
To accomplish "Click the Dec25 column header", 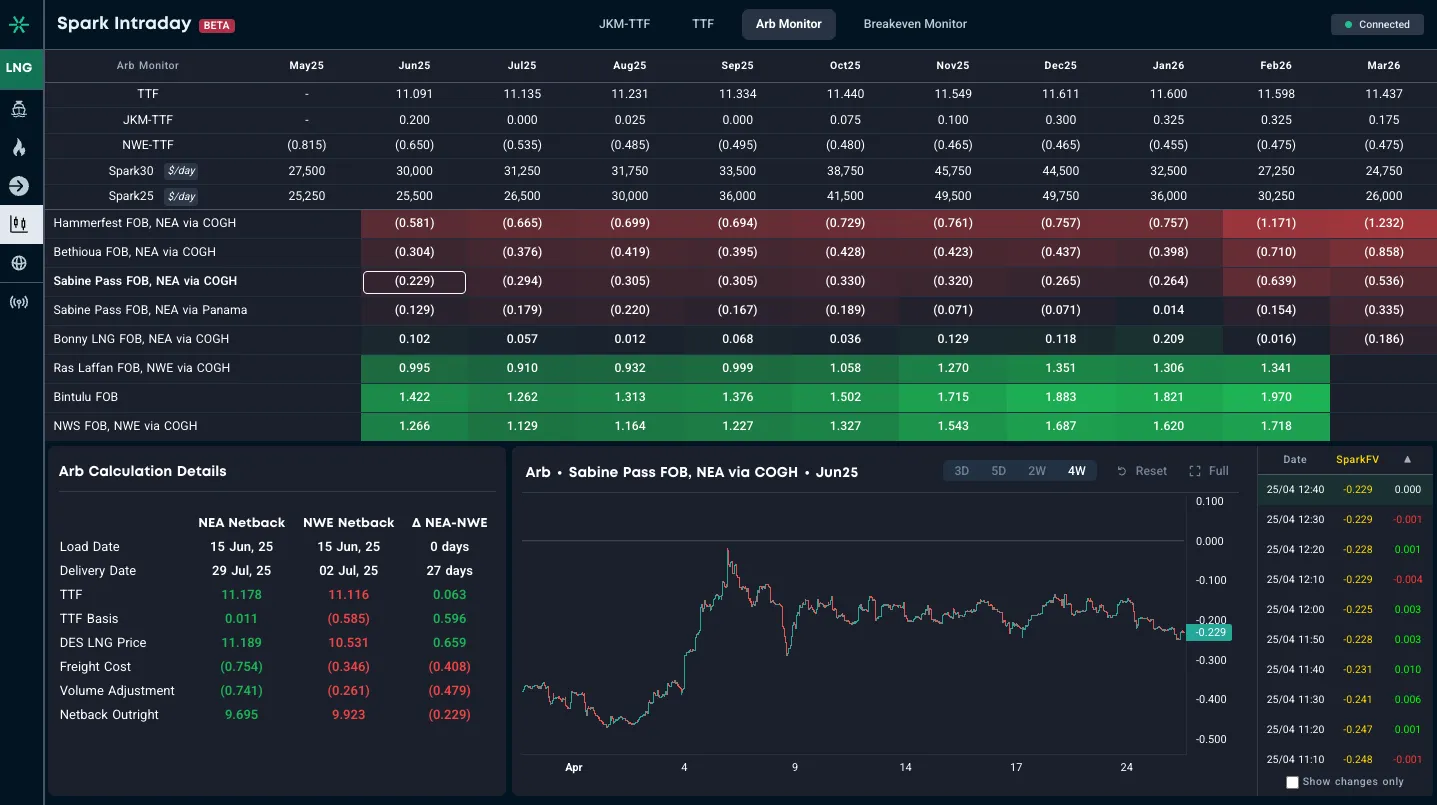I will click(x=1060, y=65).
